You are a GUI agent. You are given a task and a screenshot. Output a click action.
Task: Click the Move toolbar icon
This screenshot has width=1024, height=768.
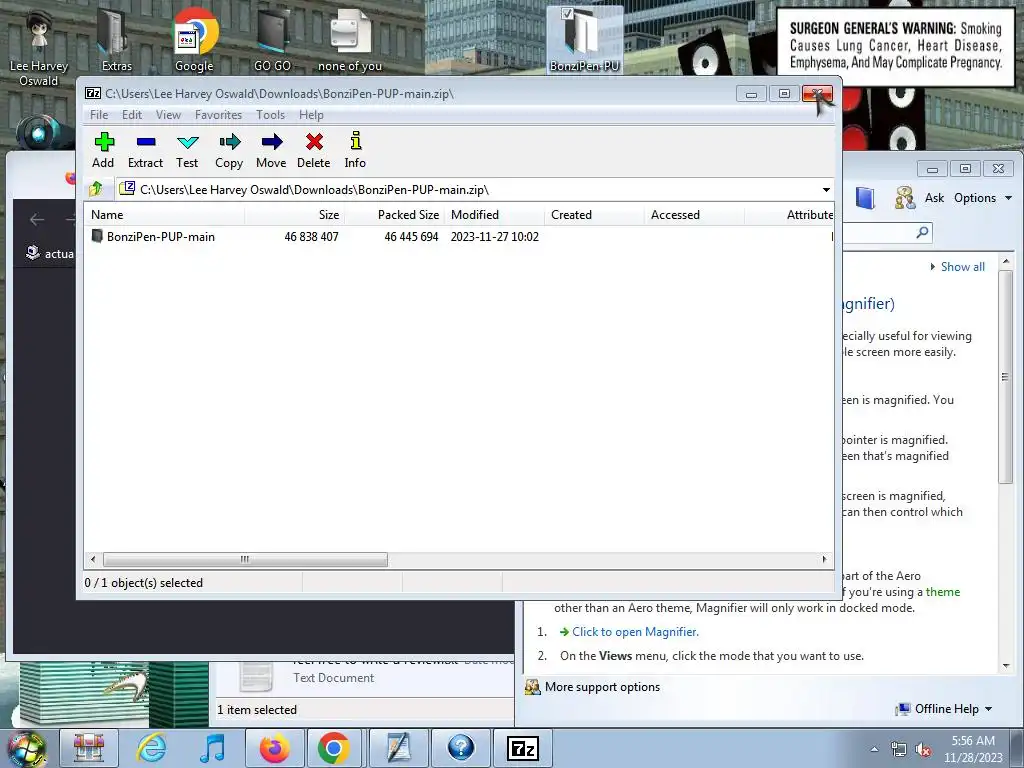271,150
